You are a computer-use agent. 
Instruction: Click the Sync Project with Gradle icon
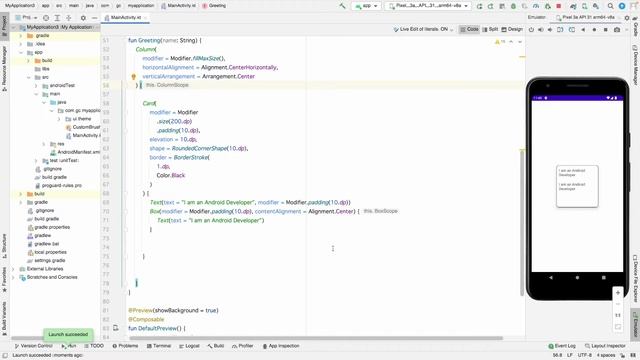click(x=573, y=6)
